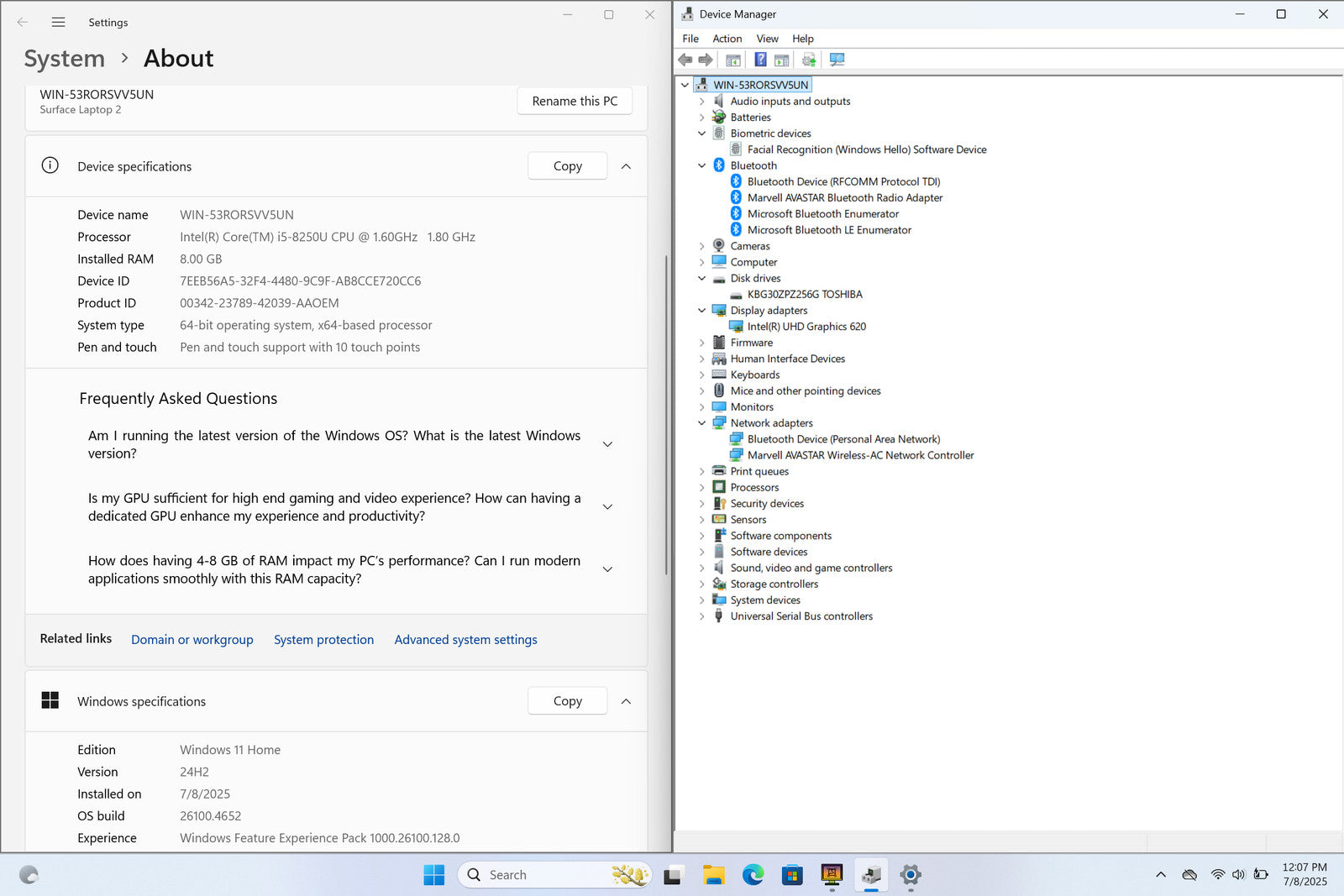This screenshot has width=1344, height=896.
Task: Open File Explorer from the taskbar
Action: point(714,875)
